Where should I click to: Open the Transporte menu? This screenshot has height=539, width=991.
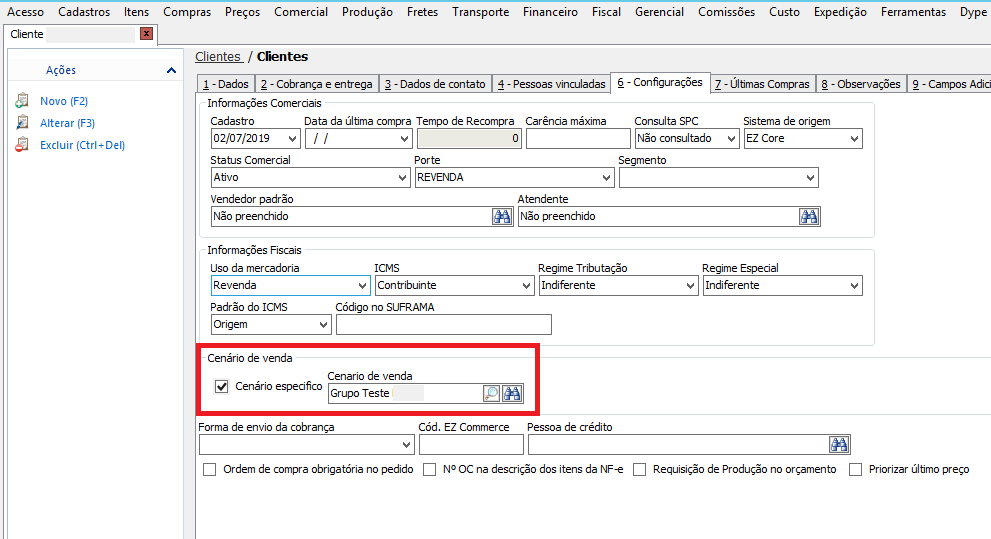pos(480,12)
